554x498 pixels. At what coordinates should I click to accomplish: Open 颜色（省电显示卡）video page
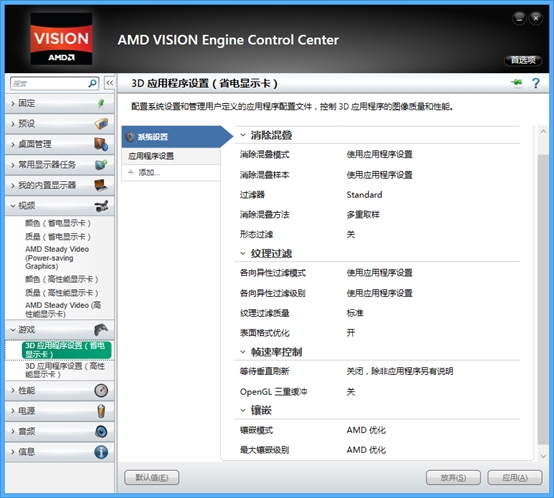pyautogui.click(x=58, y=223)
